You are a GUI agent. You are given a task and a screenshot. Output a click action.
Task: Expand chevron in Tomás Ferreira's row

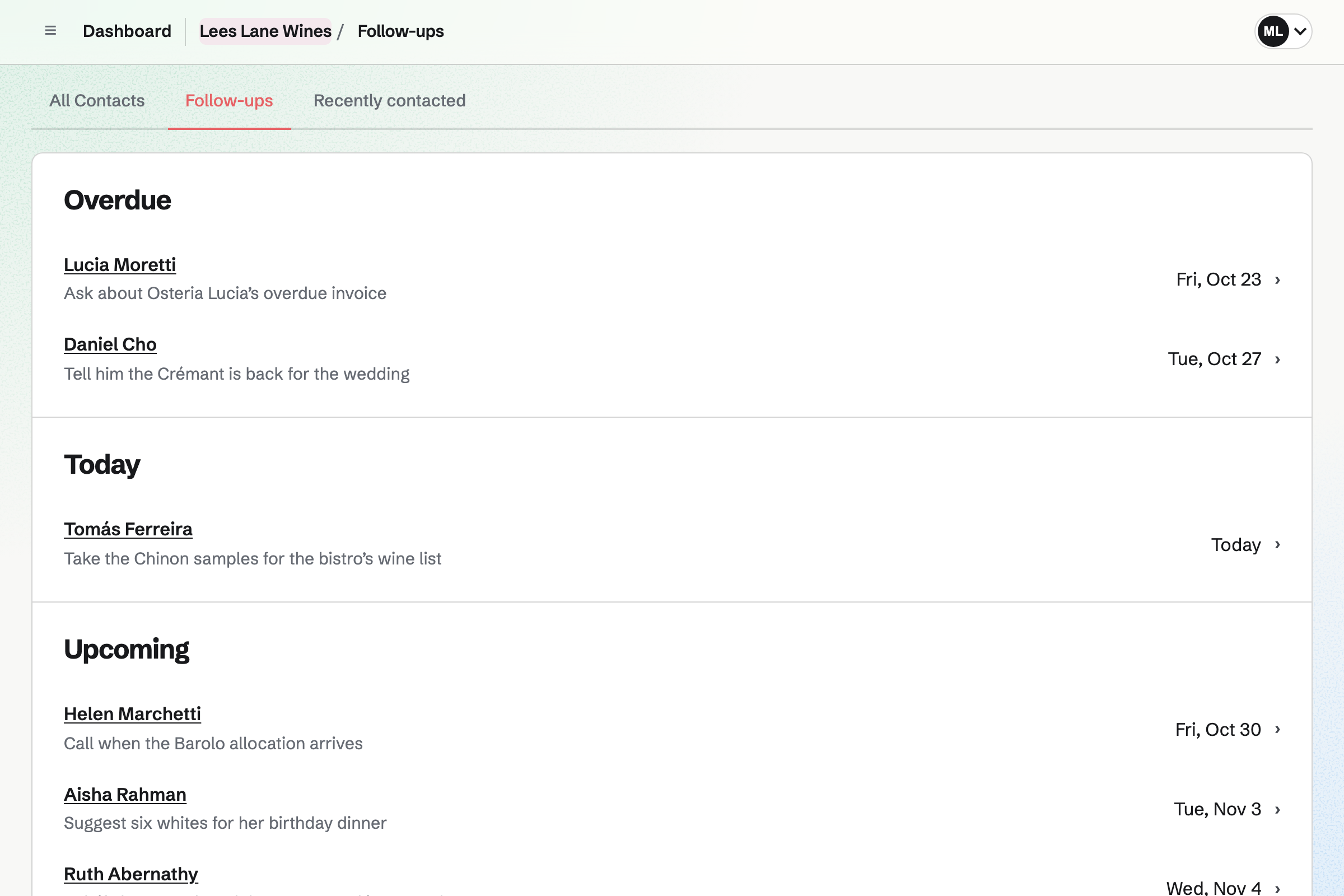coord(1278,544)
